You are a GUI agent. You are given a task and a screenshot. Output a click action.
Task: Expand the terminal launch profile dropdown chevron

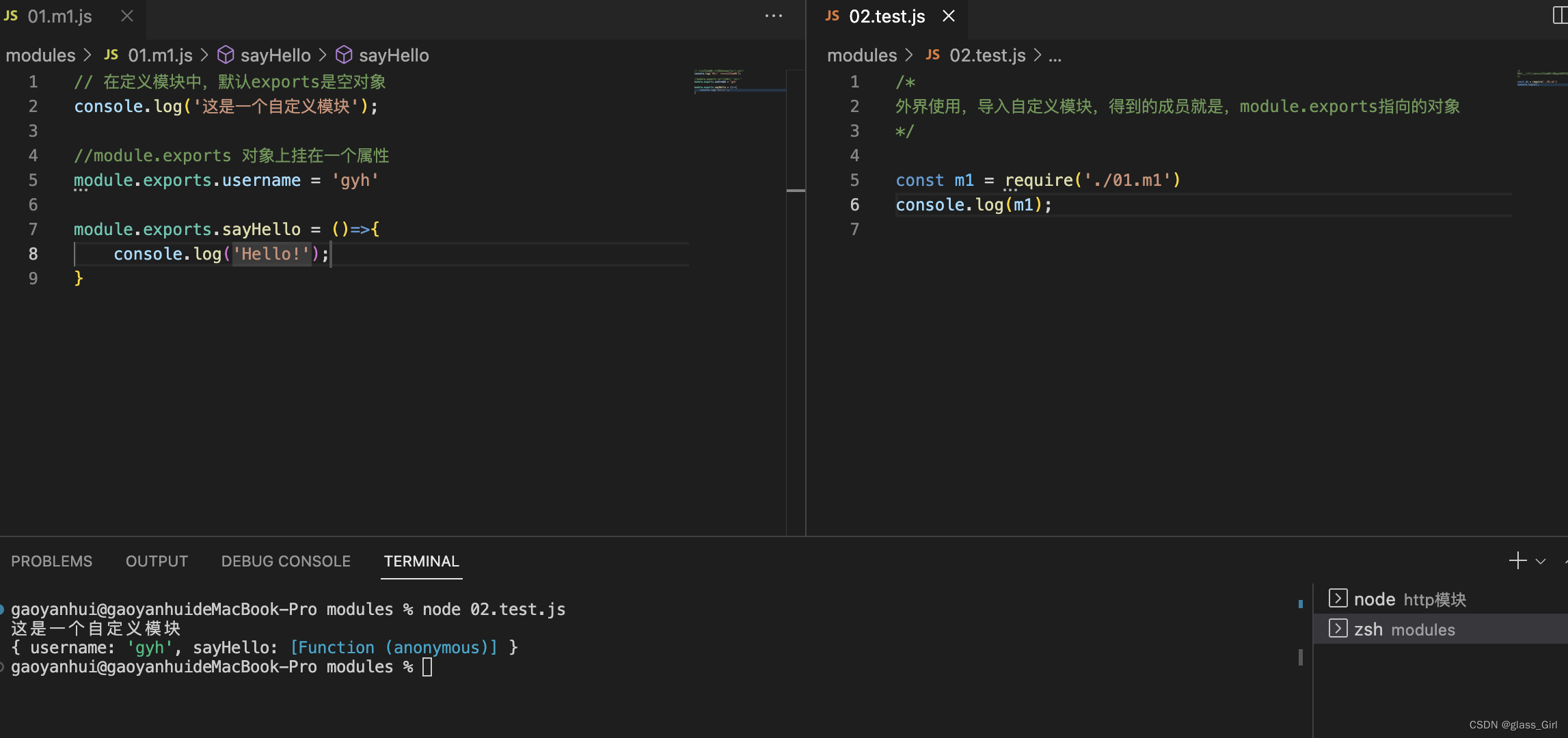(x=1539, y=560)
